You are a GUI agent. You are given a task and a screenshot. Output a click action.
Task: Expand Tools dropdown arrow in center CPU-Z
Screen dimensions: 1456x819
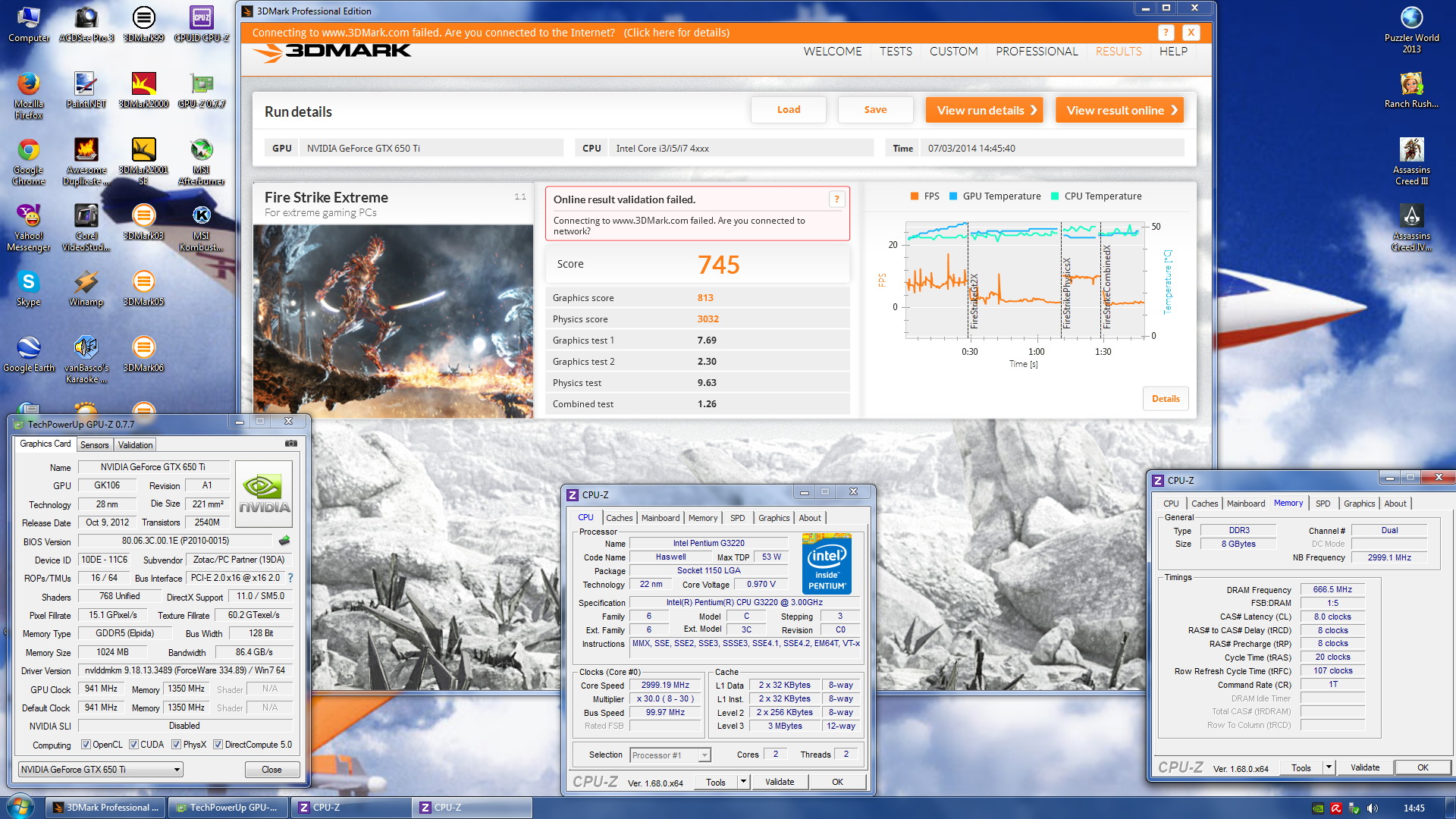(743, 782)
